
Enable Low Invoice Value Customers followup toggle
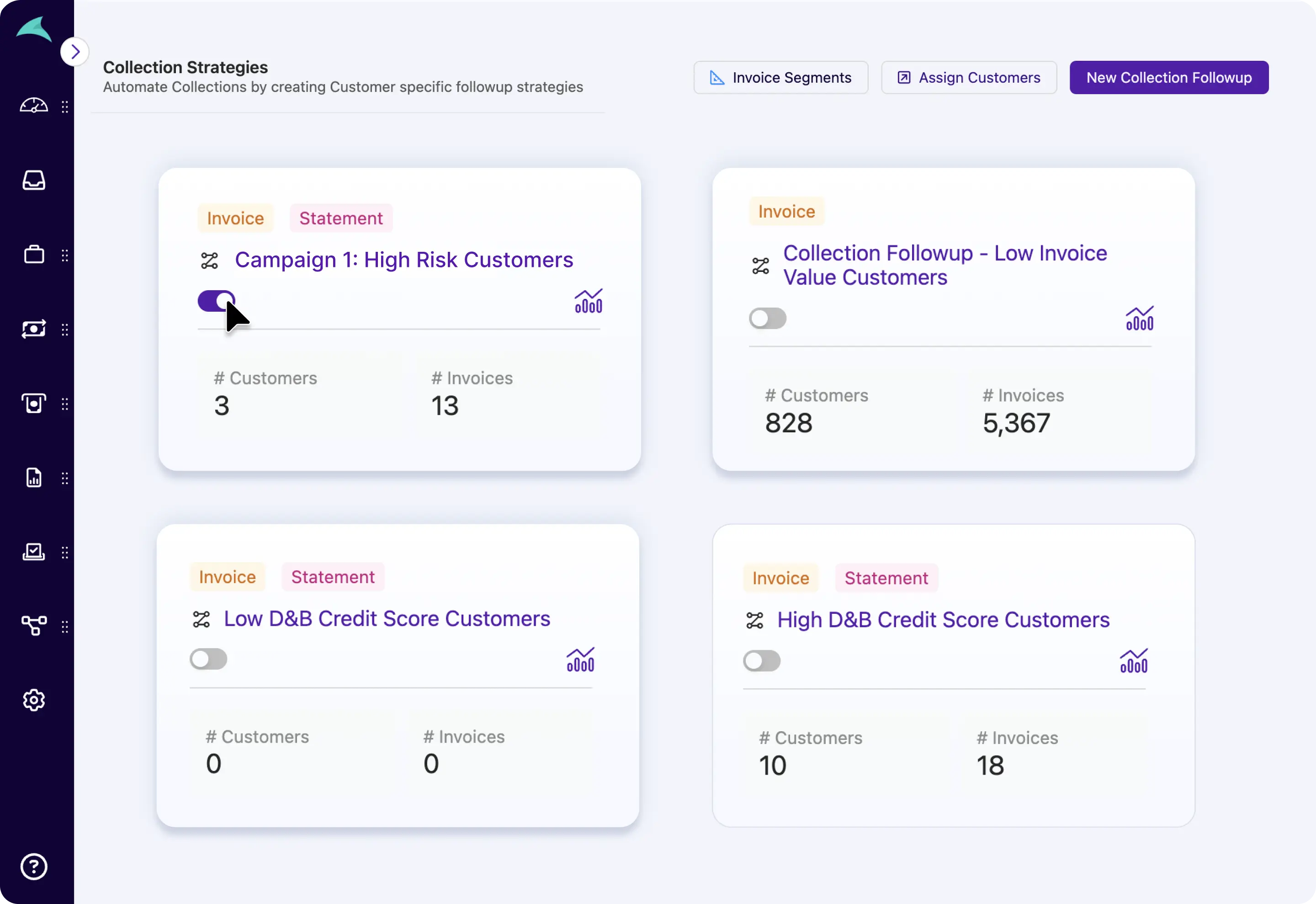767,319
